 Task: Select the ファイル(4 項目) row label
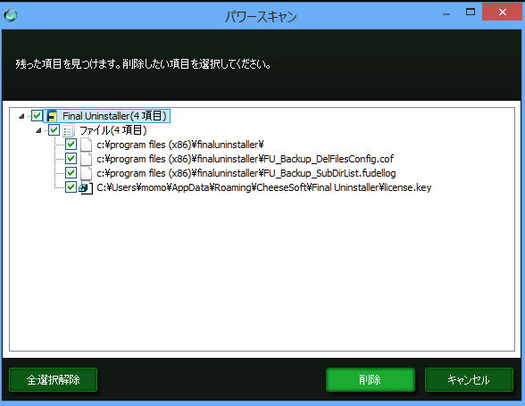[x=113, y=130]
